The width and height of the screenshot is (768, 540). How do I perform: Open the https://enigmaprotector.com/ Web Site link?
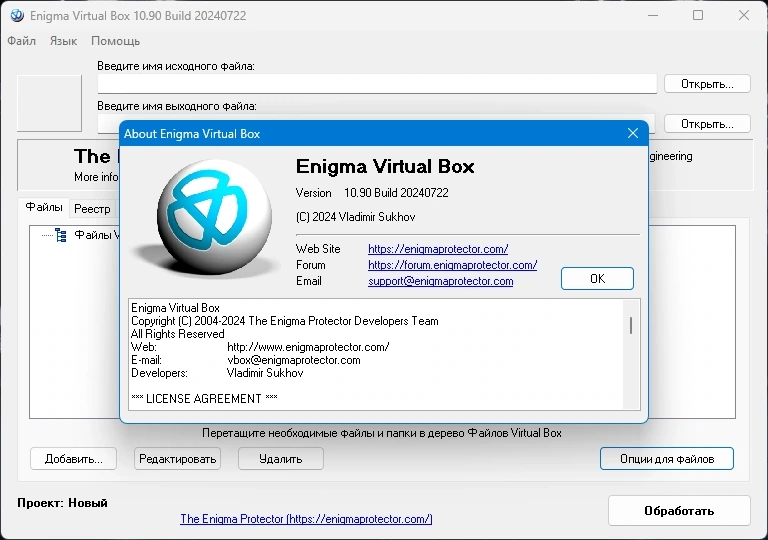[438, 249]
